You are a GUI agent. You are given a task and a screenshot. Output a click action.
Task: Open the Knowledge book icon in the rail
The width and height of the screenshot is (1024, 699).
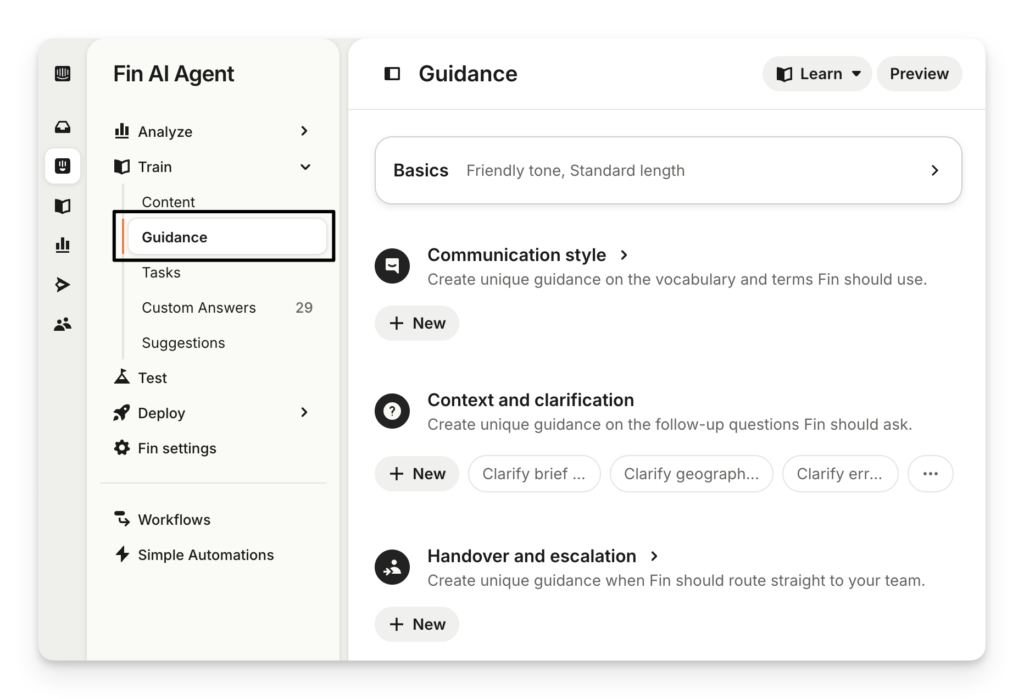point(63,206)
